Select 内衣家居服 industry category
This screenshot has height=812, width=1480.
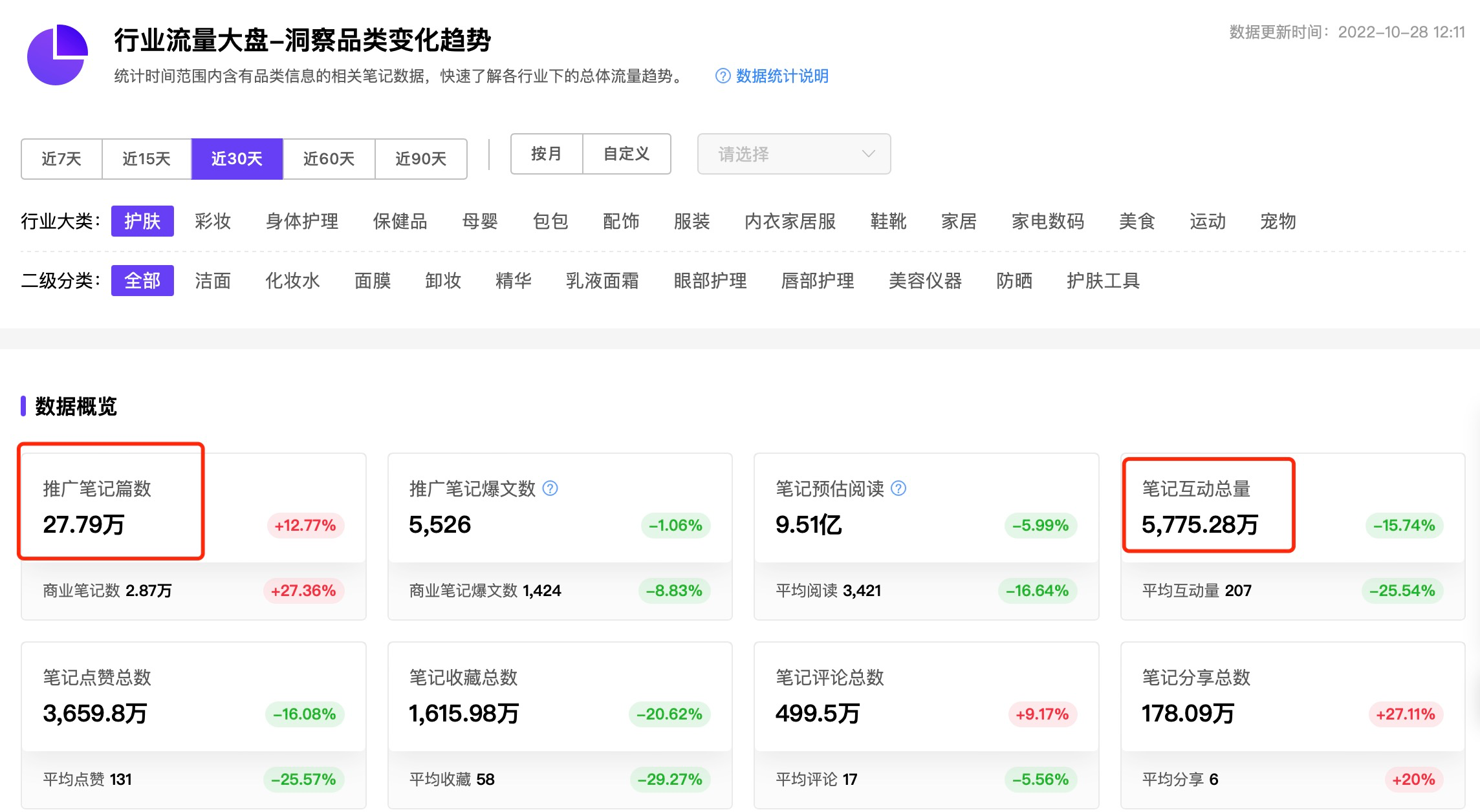[x=790, y=221]
